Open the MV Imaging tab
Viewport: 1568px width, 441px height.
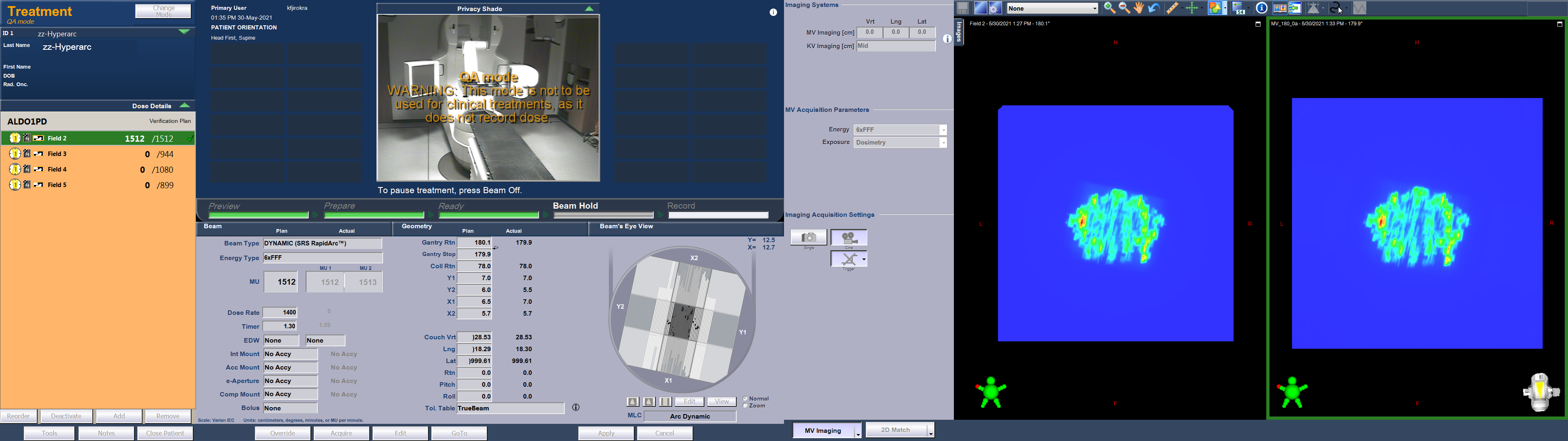coord(823,431)
